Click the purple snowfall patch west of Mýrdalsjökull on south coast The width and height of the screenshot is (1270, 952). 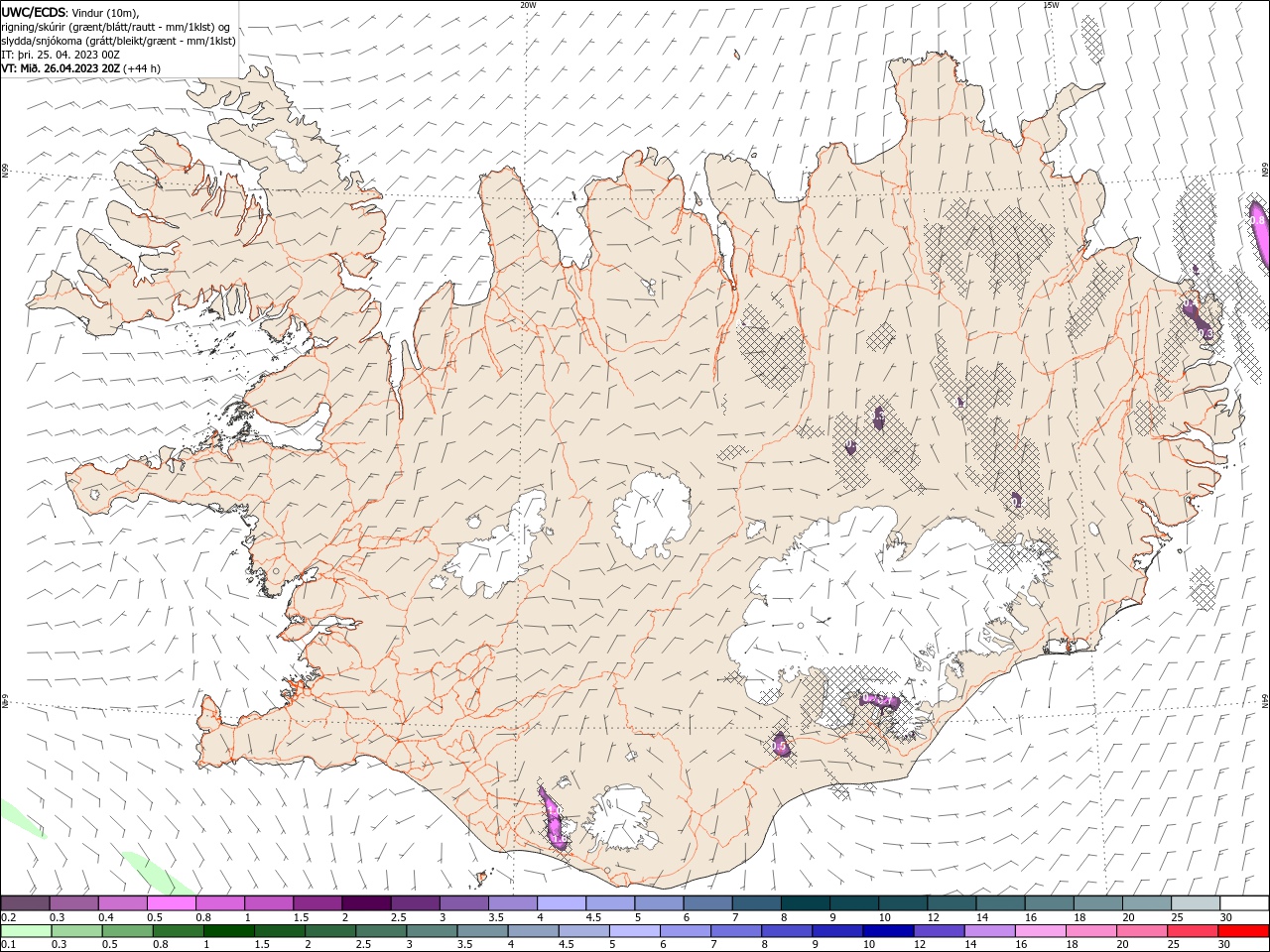click(553, 819)
